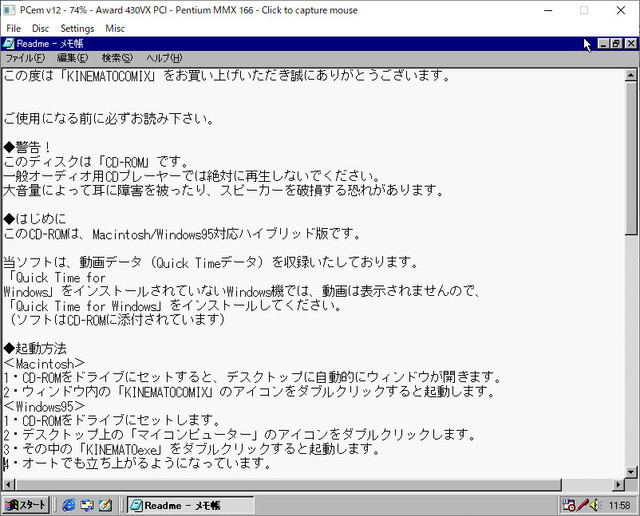The image size is (640, 516).
Task: Open Notepad's 編集(E) menu
Action: pyautogui.click(x=72, y=58)
